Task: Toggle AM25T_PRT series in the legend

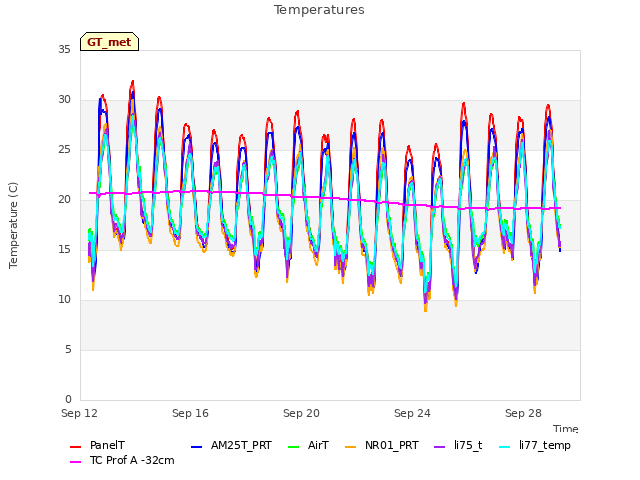Action: point(231,446)
